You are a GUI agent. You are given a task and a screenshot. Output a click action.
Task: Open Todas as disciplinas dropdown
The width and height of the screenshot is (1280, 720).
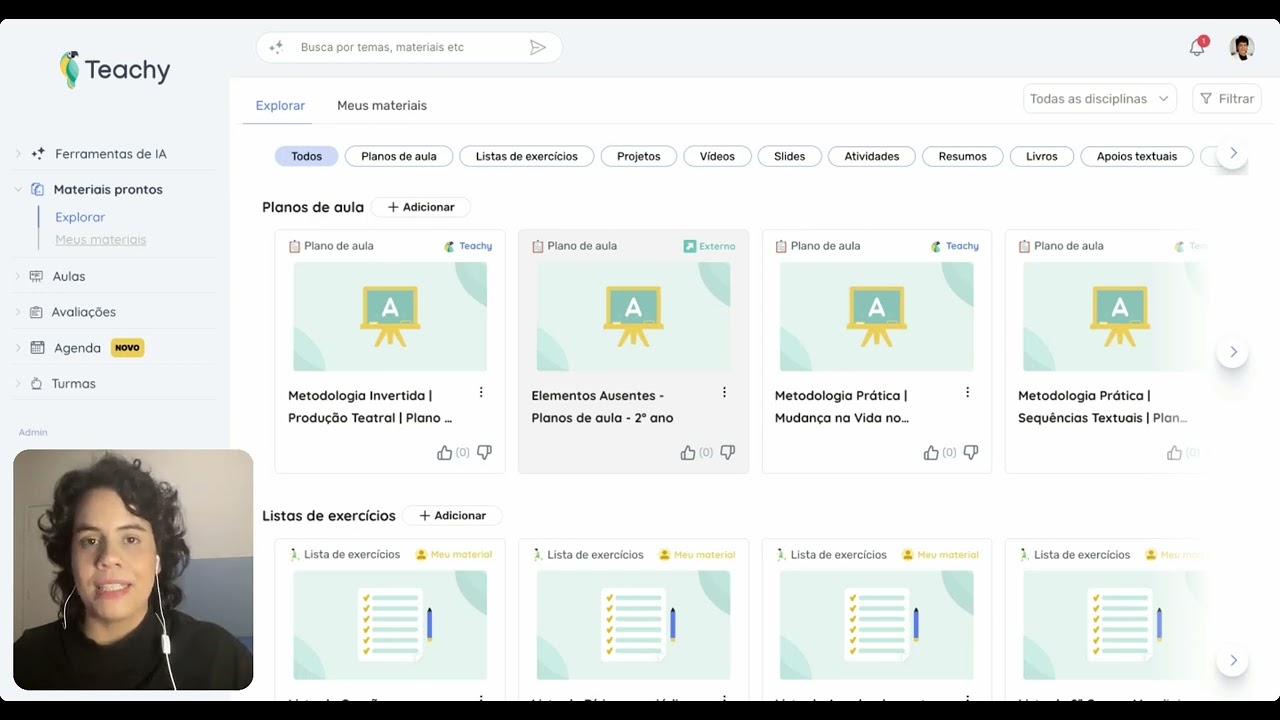1100,99
